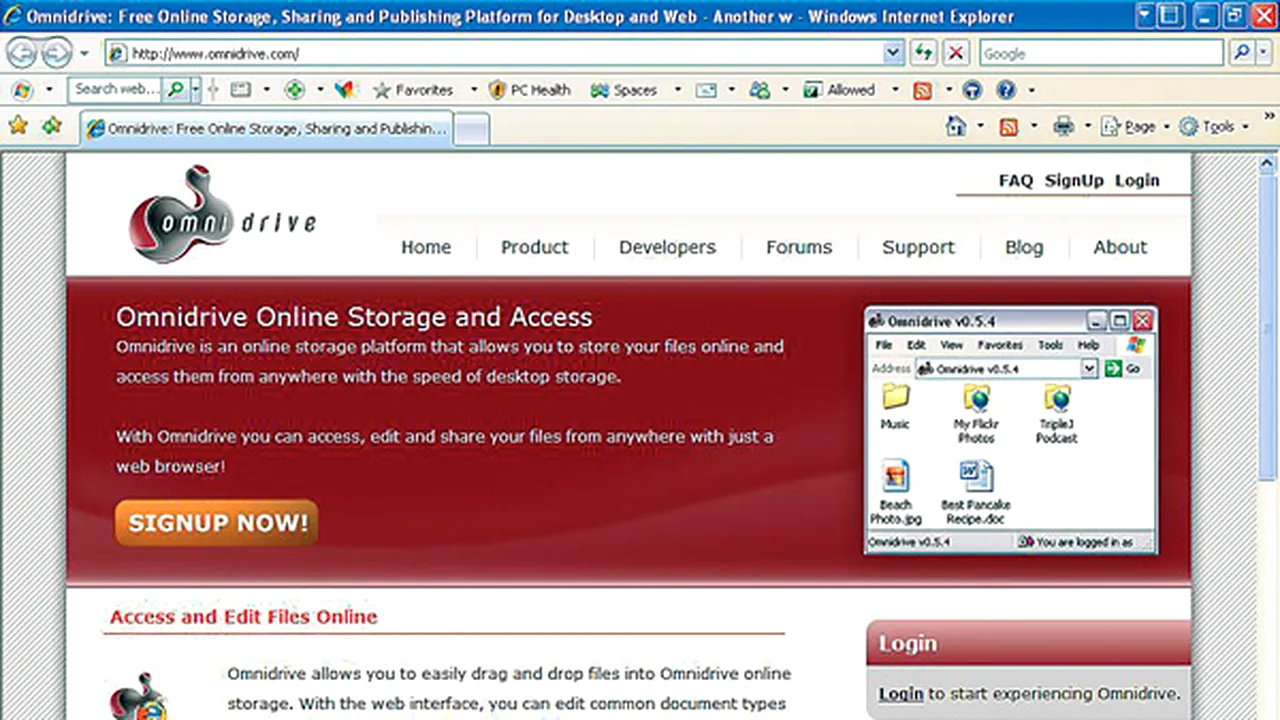Screen dimensions: 1280x720
Task: Open the Blog nav item
Action: (x=1024, y=247)
